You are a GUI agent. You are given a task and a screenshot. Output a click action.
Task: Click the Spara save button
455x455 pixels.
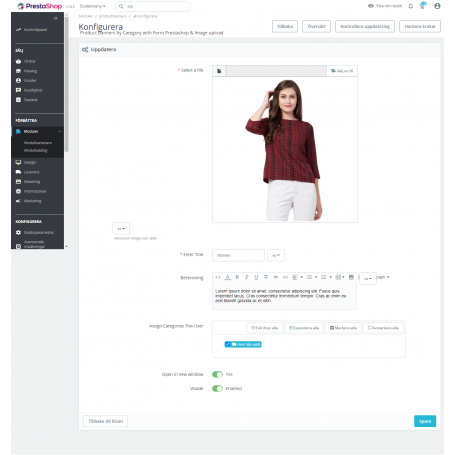pyautogui.click(x=425, y=421)
